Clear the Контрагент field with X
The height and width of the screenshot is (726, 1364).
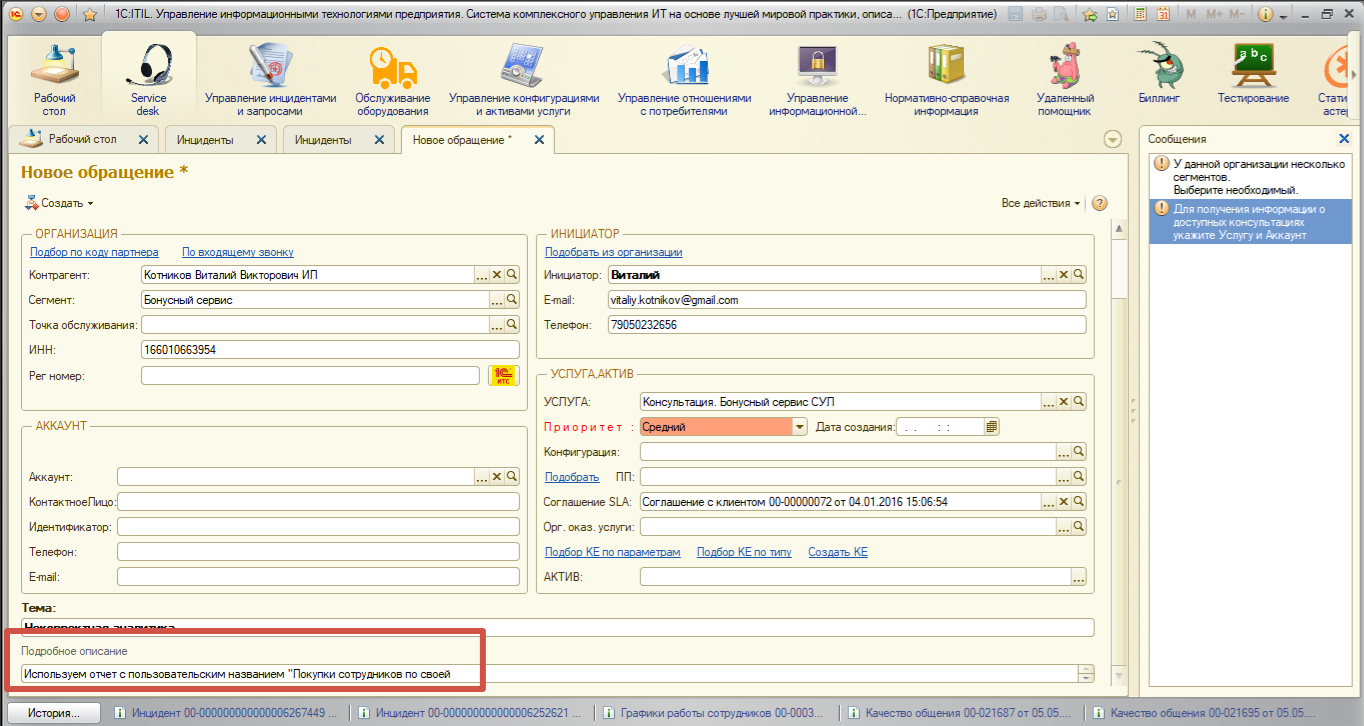[497, 275]
